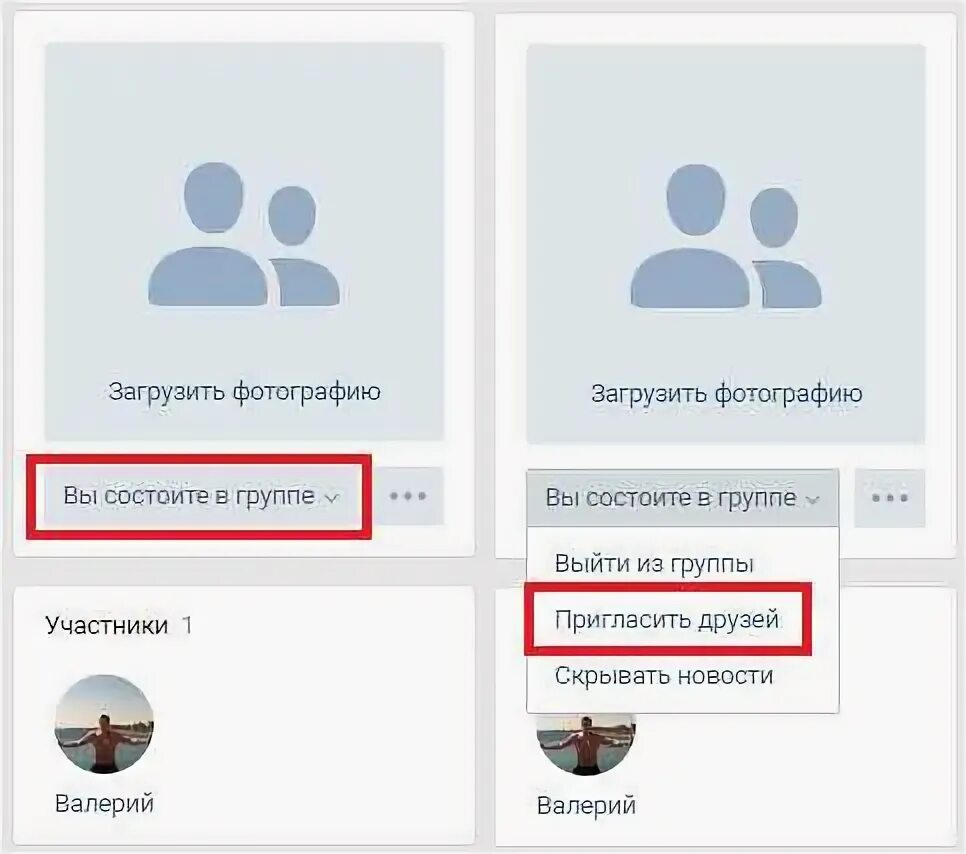This screenshot has width=966, height=854.
Task: Select «Выйти из группы» from the menu
Action: (654, 564)
